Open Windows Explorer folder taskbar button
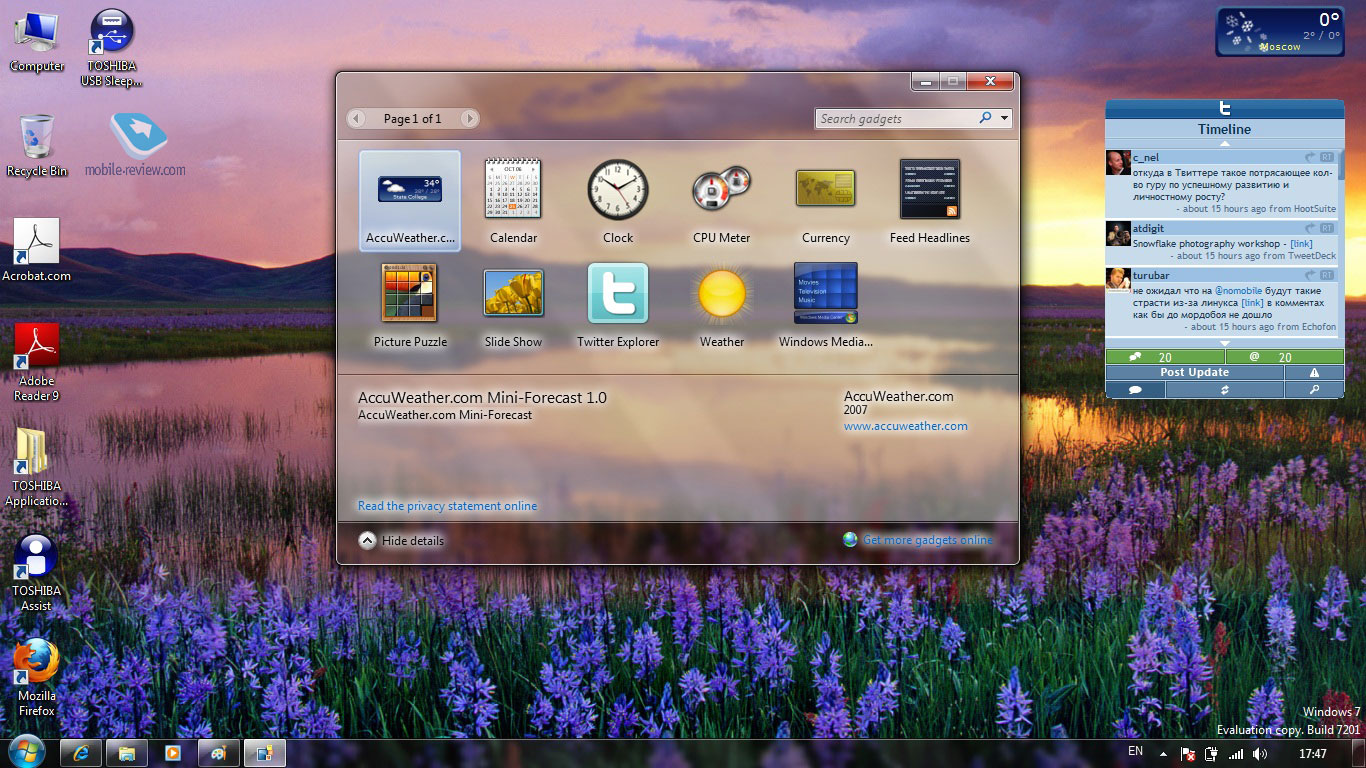The width and height of the screenshot is (1366, 768). click(127, 753)
